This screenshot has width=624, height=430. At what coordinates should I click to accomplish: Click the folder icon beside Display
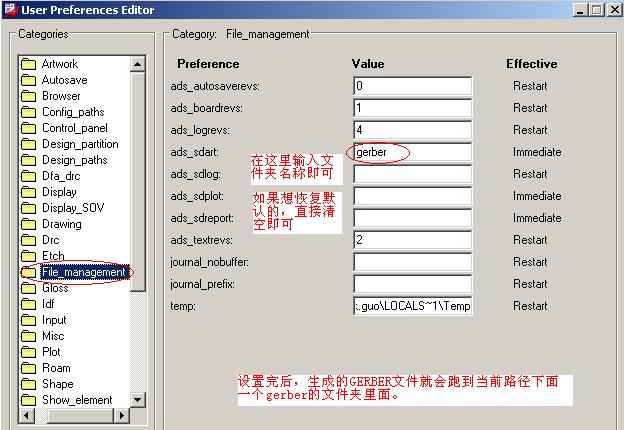click(28, 192)
